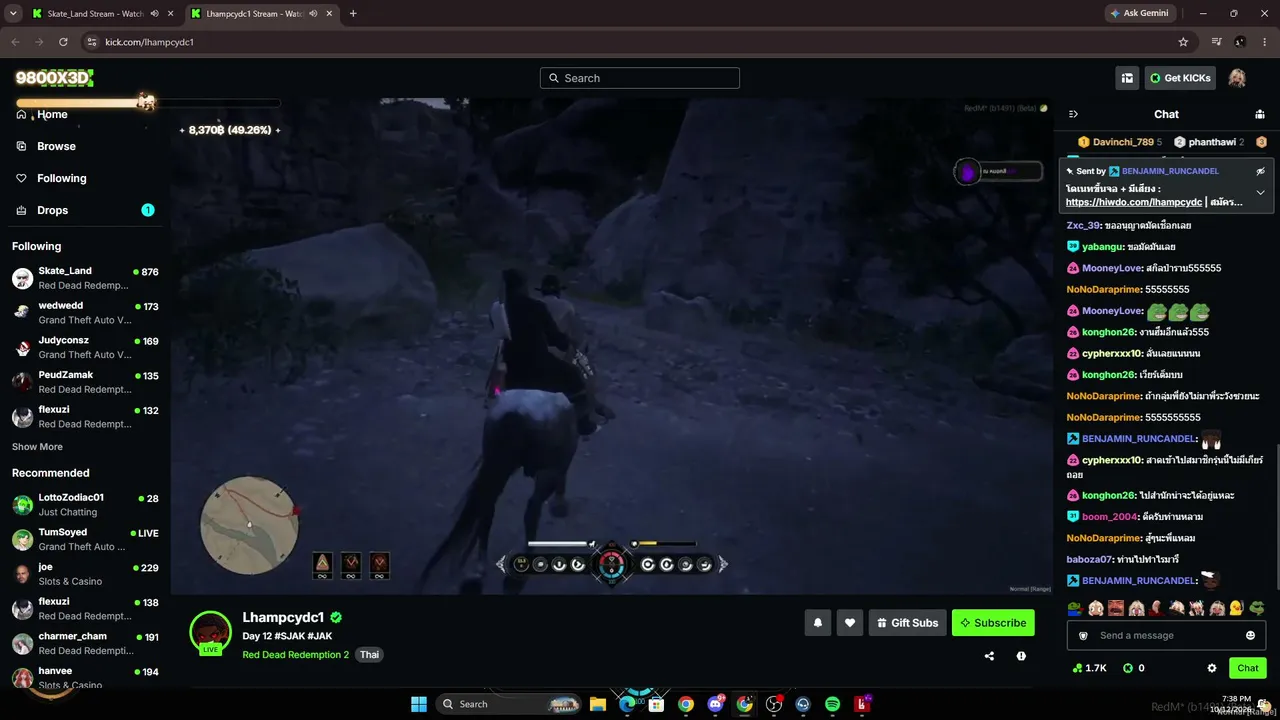Share the stream via share icon
Image resolution: width=1280 pixels, height=720 pixels.
989,656
